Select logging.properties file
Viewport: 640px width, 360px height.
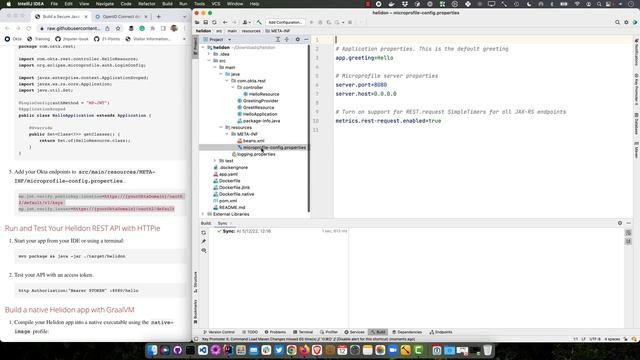click(x=253, y=154)
